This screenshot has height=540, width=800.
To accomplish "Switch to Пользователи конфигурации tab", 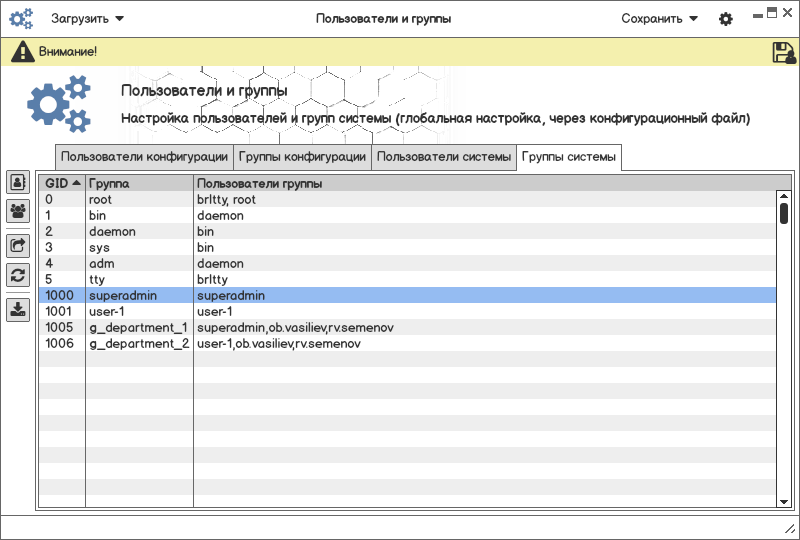I will coord(145,157).
